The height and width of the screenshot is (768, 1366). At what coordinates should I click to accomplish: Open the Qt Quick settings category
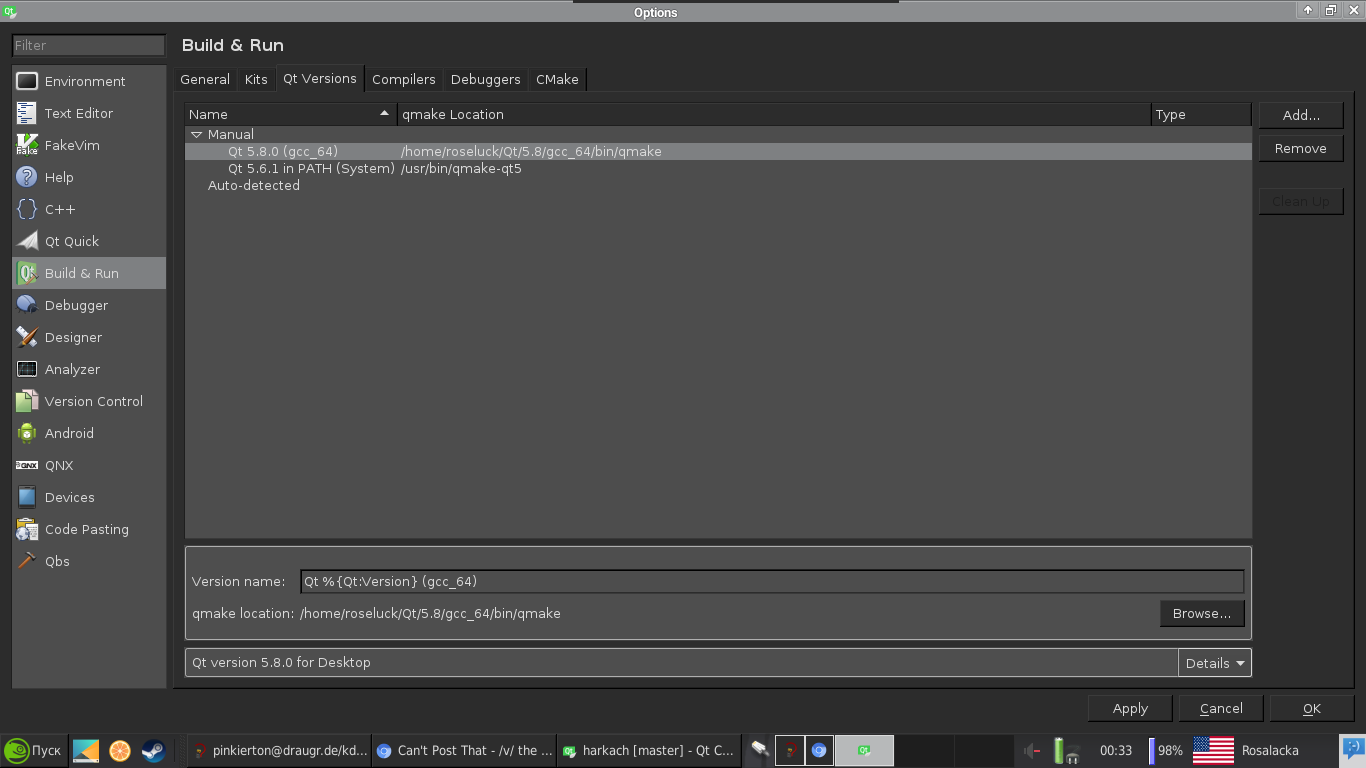pyautogui.click(x=89, y=241)
